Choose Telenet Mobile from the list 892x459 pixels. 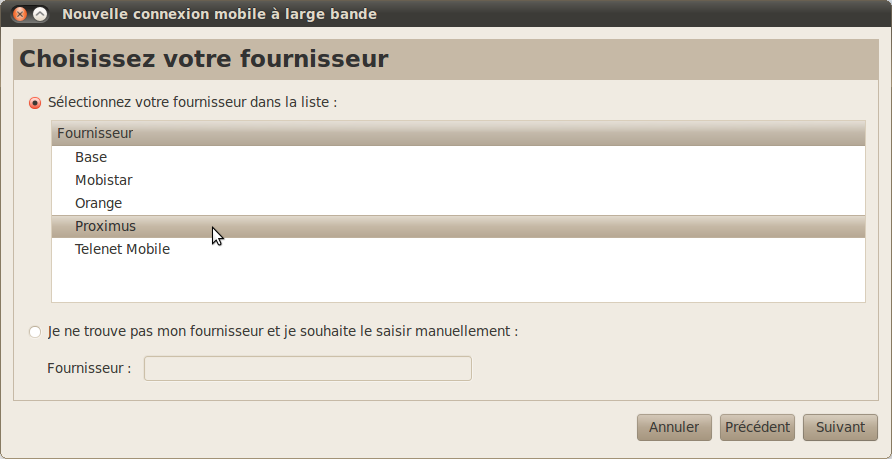[459, 249]
